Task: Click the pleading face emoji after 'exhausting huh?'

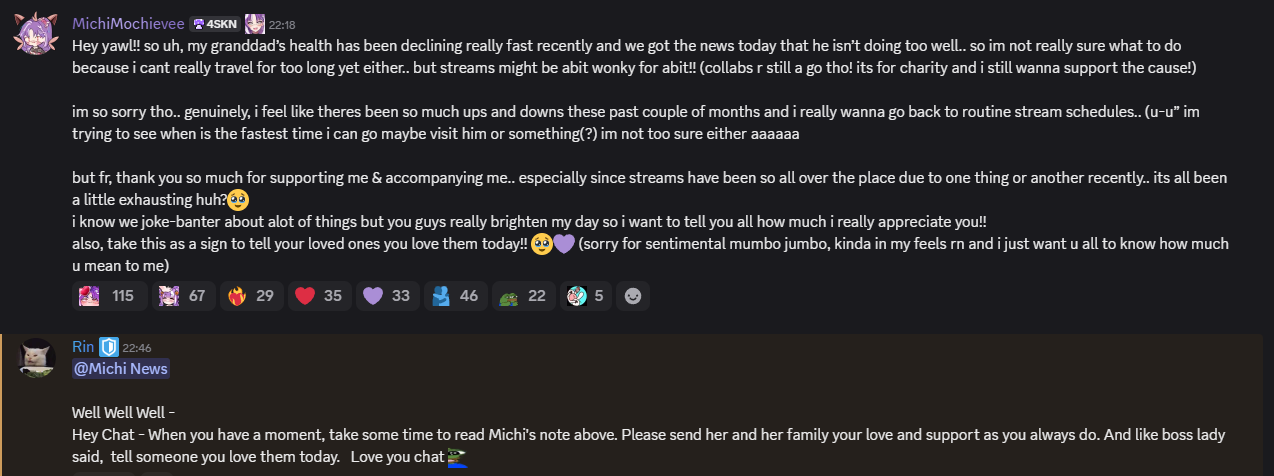Action: [237, 200]
